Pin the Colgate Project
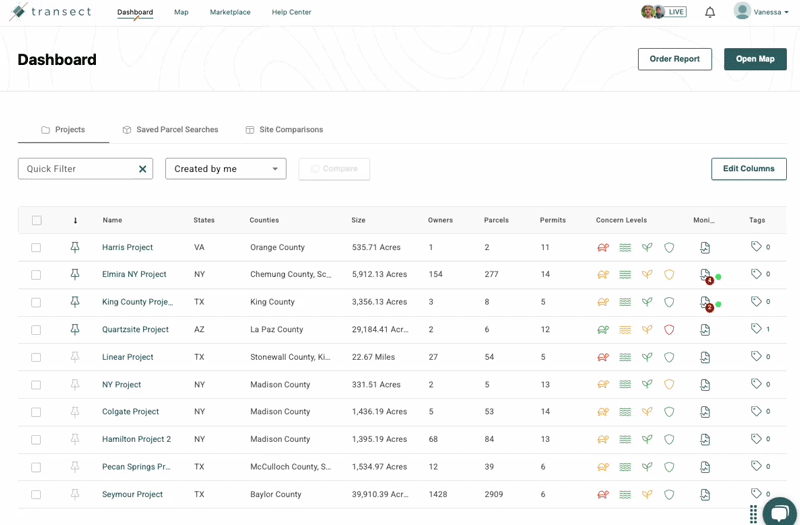The width and height of the screenshot is (800, 525). pyautogui.click(x=75, y=412)
